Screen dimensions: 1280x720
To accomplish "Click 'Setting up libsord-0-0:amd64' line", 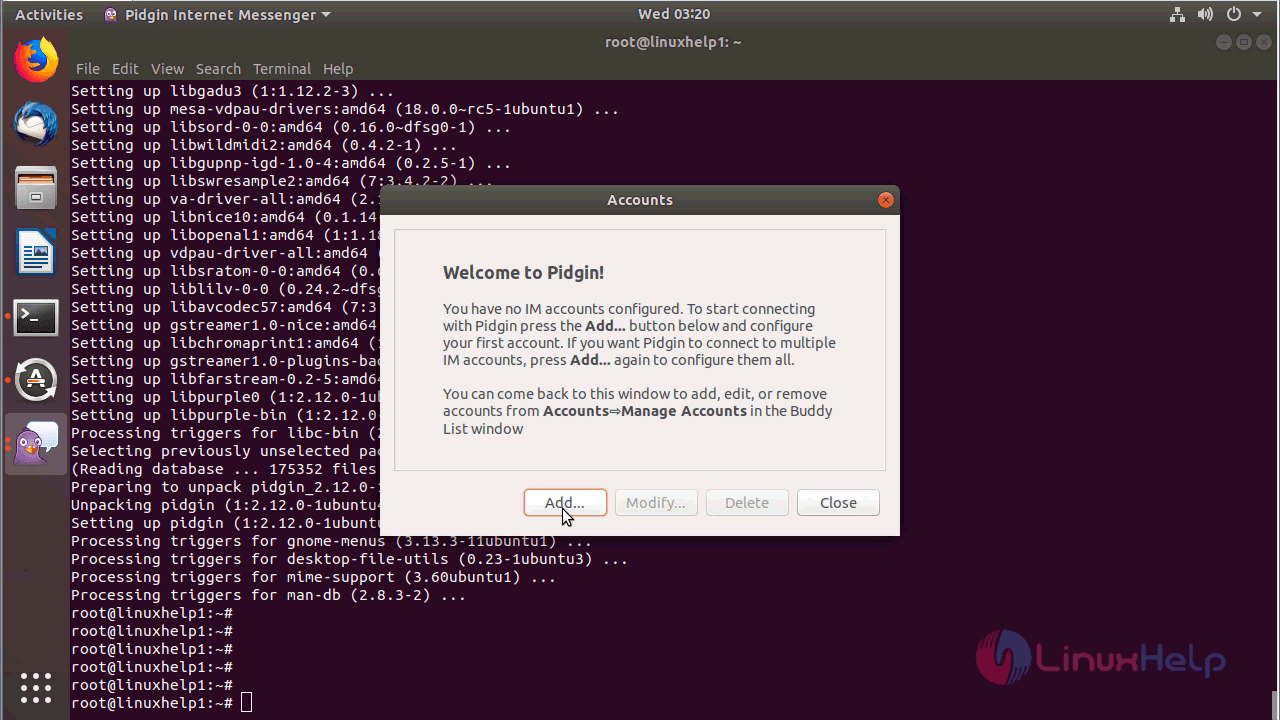I will 291,127.
